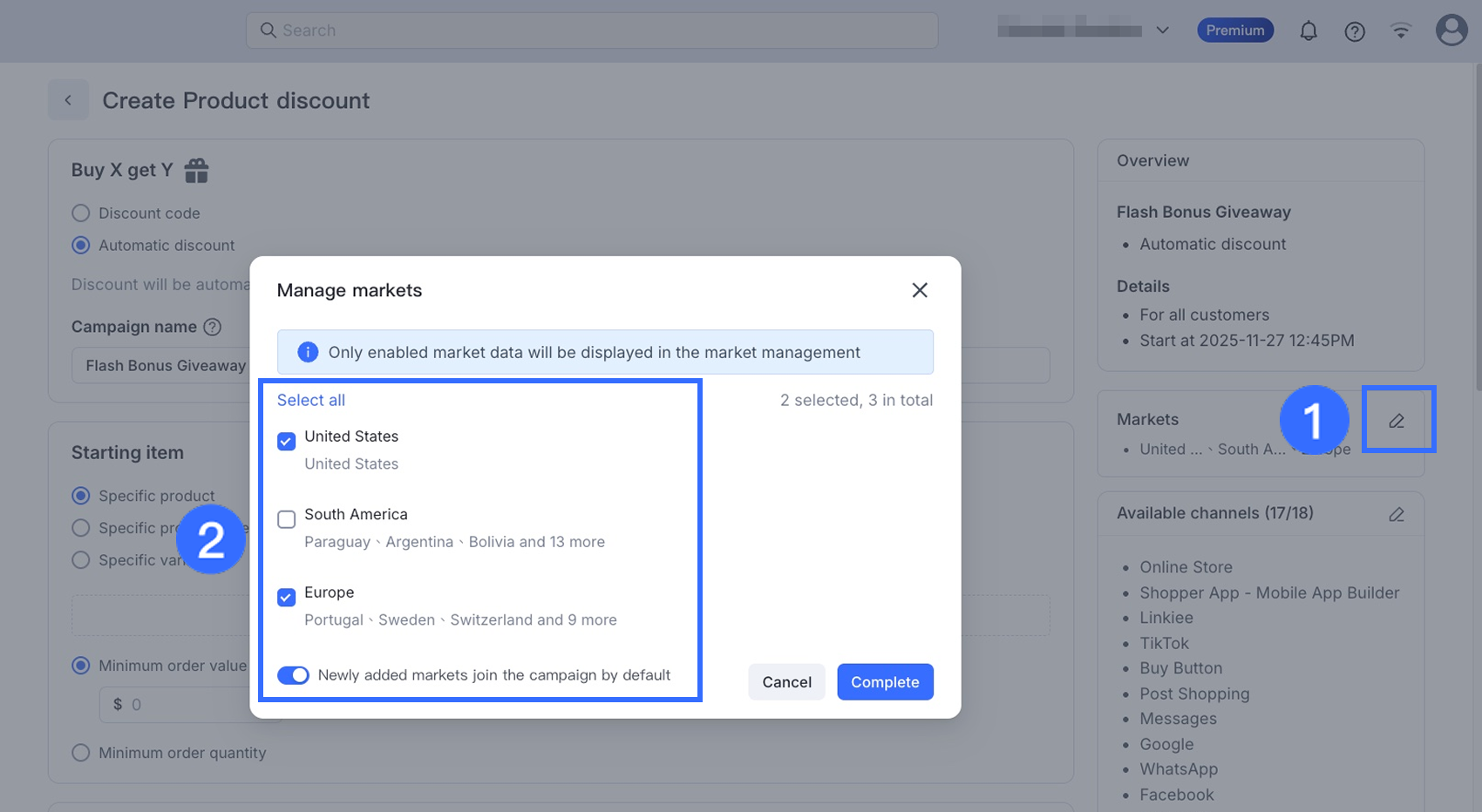Click Campaign name help tooltip icon
Viewport: 1482px width, 812px height.
click(x=212, y=327)
